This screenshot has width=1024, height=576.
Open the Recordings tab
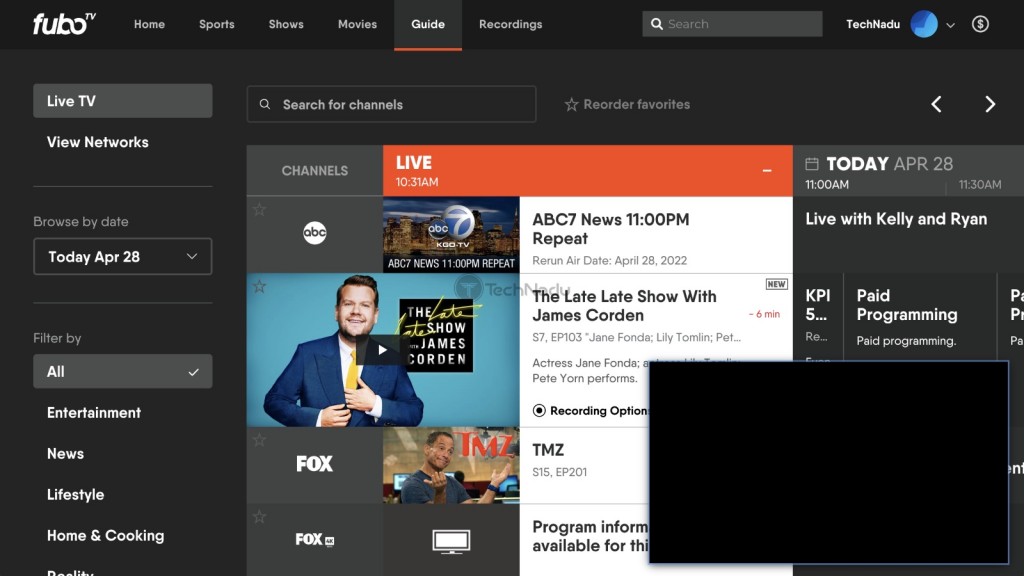511,24
